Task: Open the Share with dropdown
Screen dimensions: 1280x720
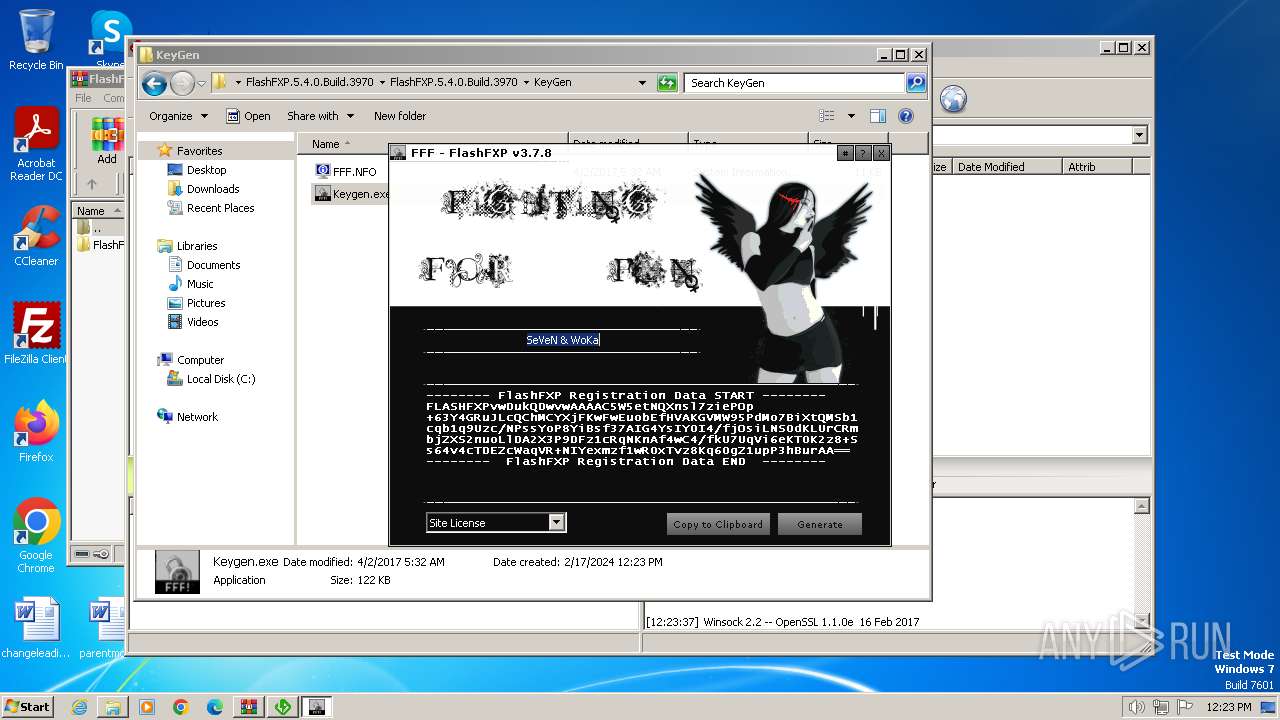Action: [320, 116]
